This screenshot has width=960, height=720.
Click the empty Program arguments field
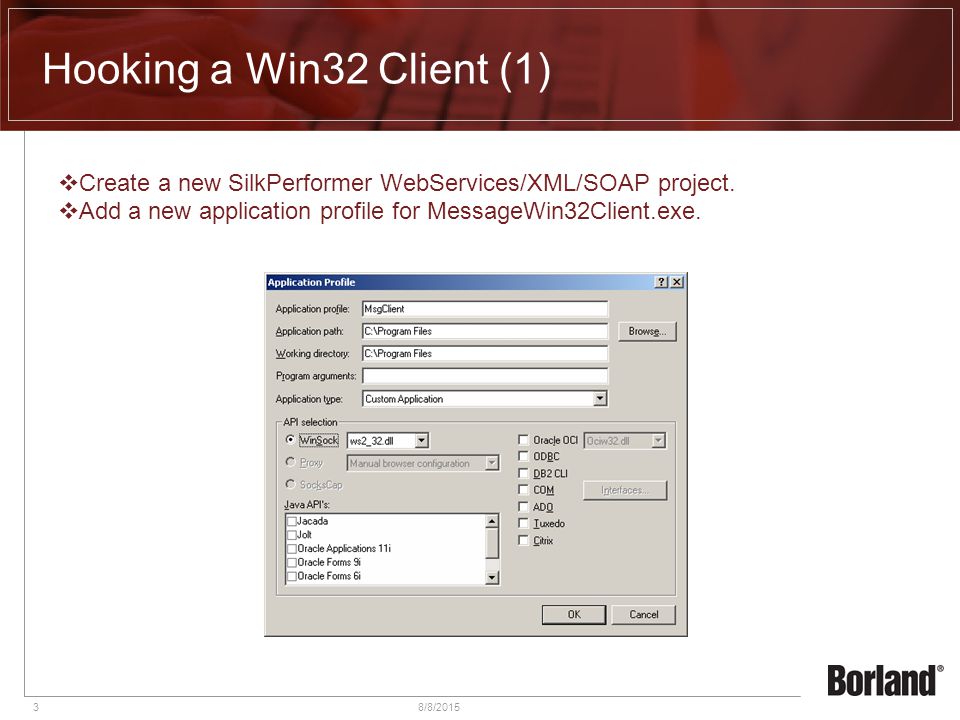point(485,376)
